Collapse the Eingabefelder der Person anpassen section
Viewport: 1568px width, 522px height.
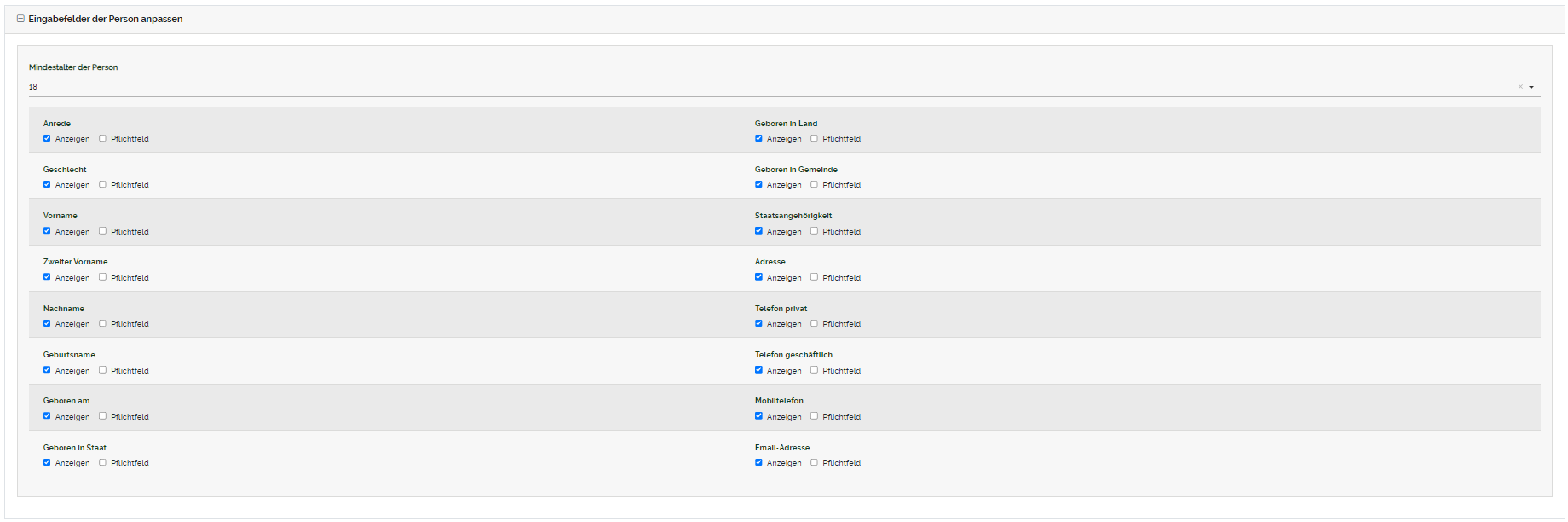(x=20, y=19)
